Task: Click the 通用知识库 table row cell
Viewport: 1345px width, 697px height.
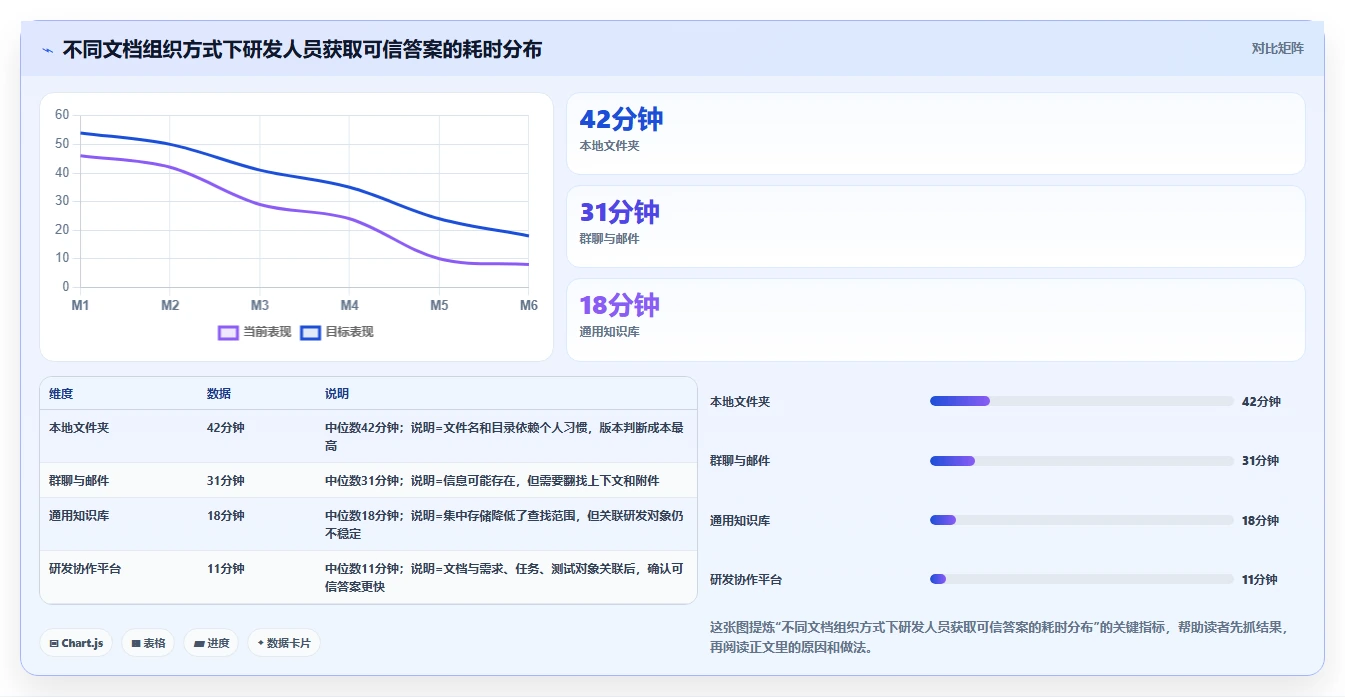Action: point(79,516)
